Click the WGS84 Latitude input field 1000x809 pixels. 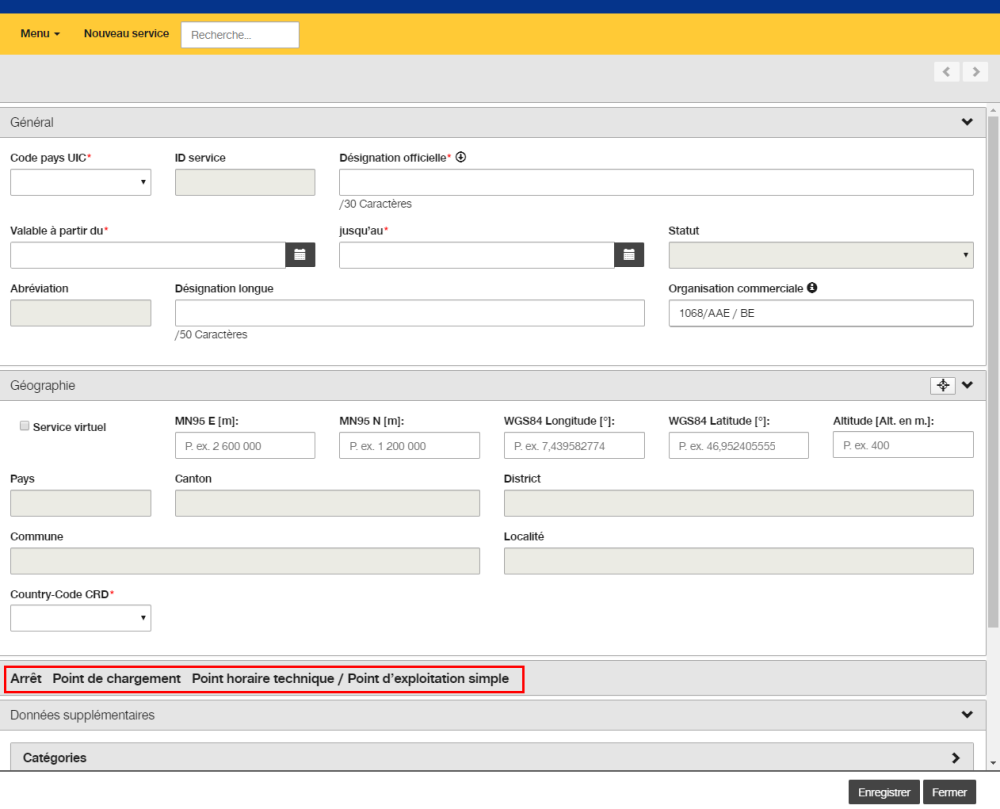click(739, 446)
